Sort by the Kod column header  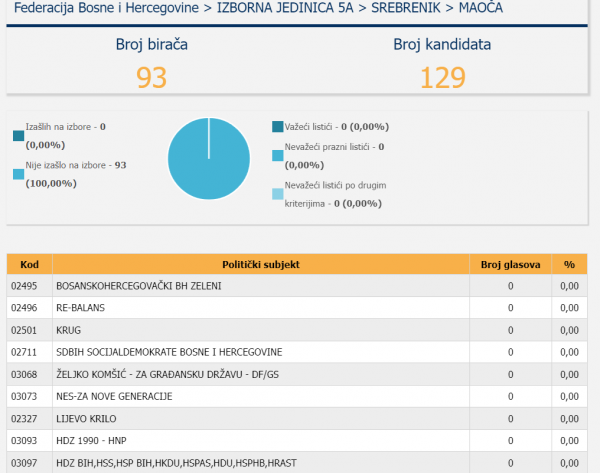29,264
